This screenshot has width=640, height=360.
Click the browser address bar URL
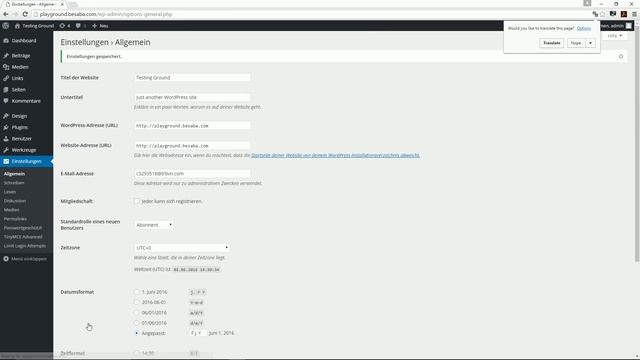click(x=106, y=14)
